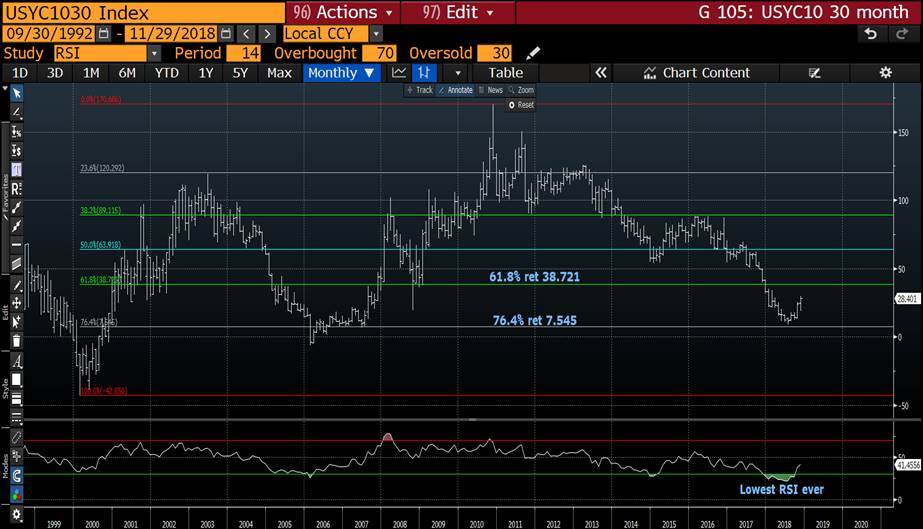This screenshot has height=529, width=923.
Task: Activate the highlighted range column tool
Action: click(16, 170)
